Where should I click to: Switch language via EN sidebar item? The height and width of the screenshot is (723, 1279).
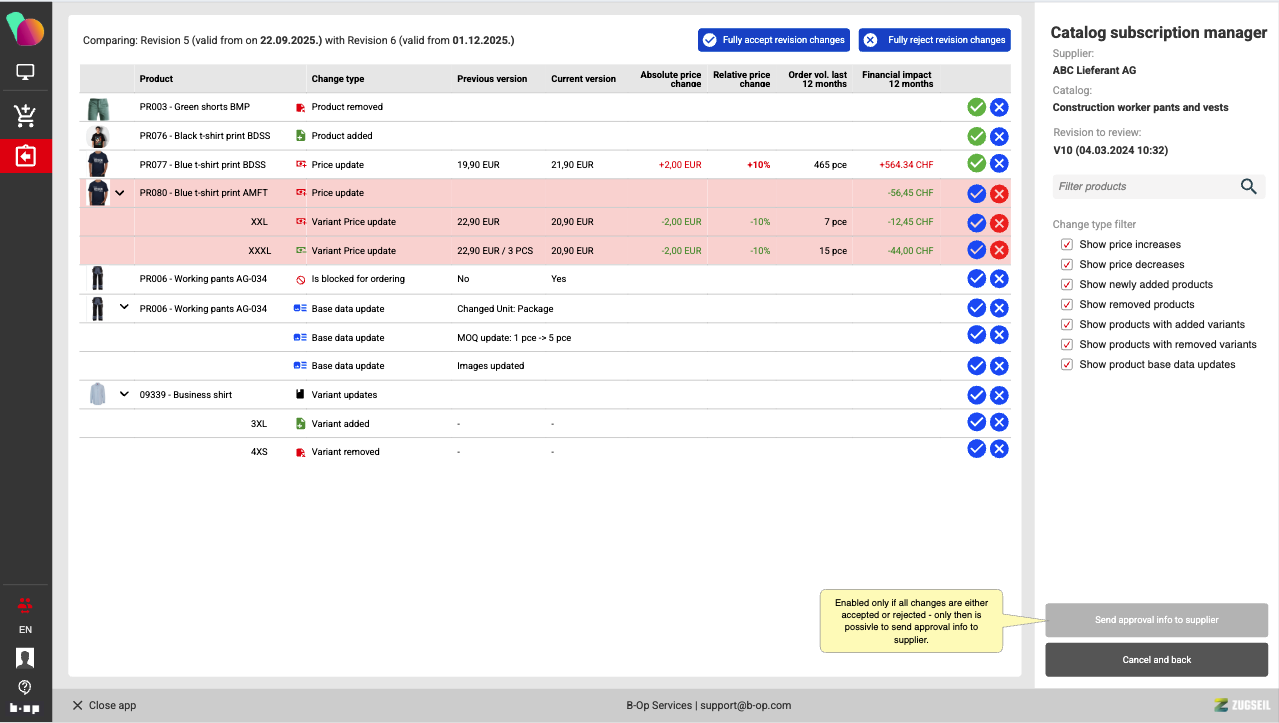click(25, 630)
